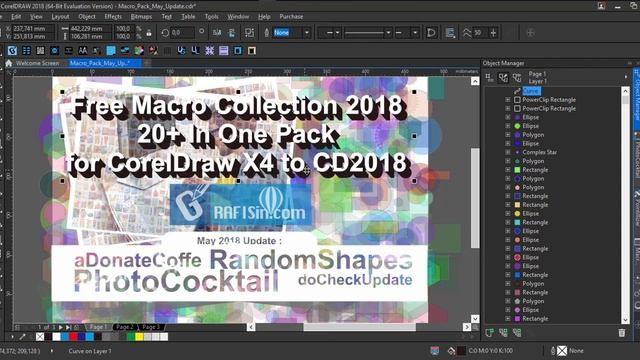Open the Bitmaps menu
The image size is (640, 360).
(x=141, y=17)
